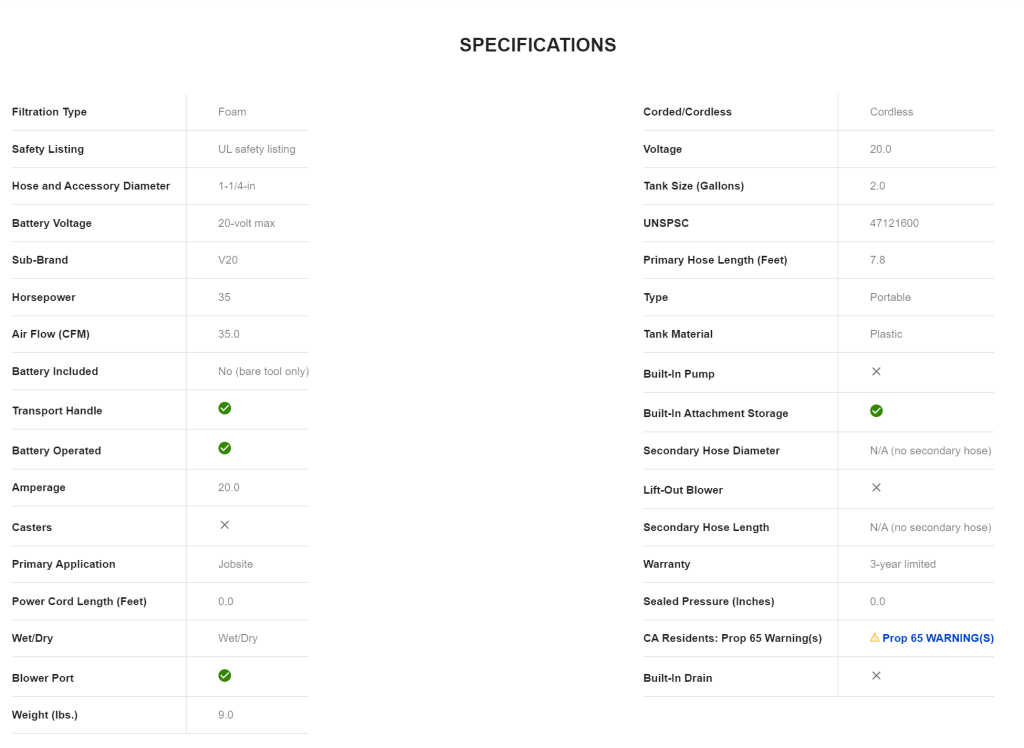Click the UNSPSC value 47121600
This screenshot has height=748, width=1024.
(894, 223)
